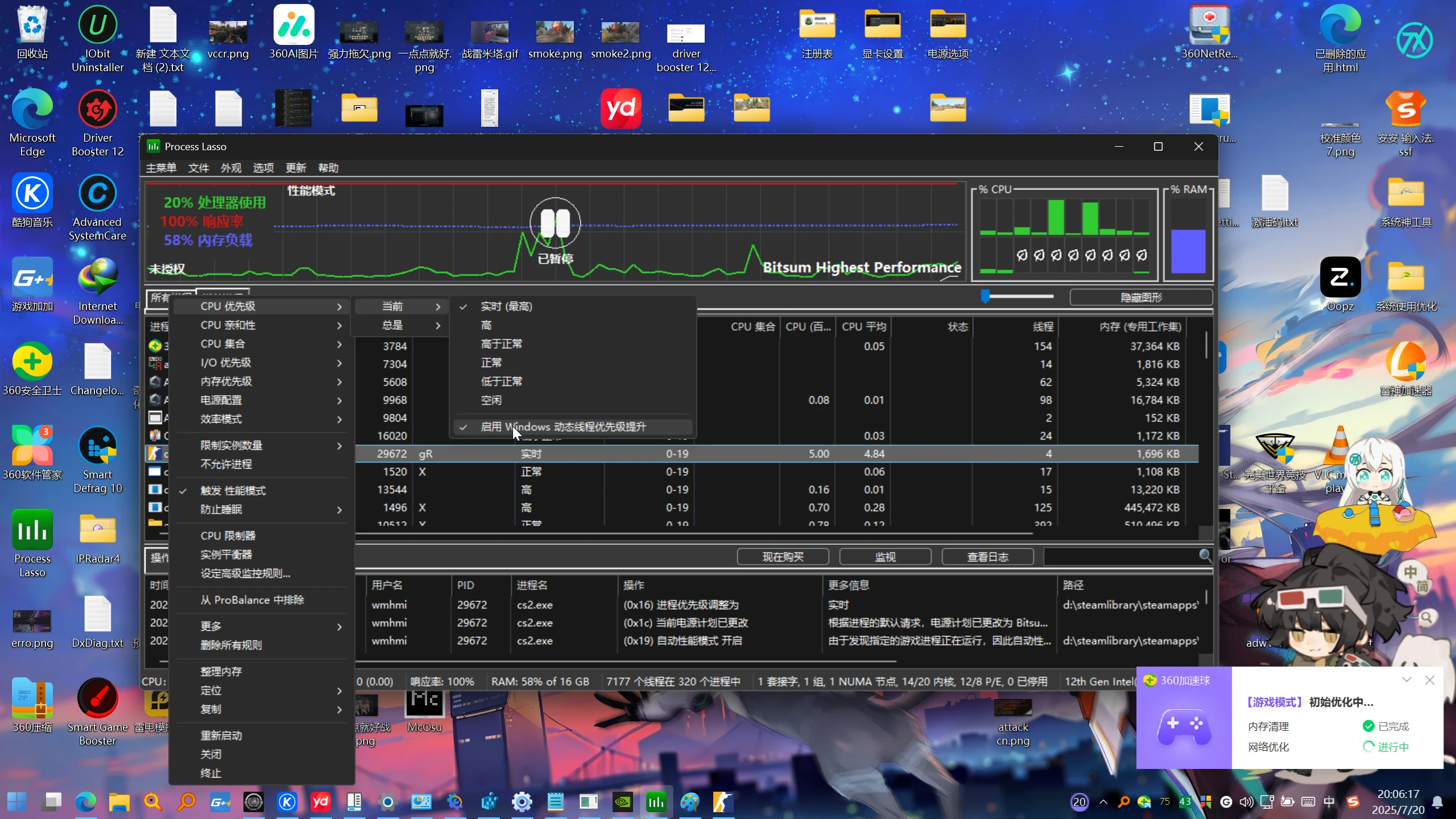
Task: Choose 整理内存 from the context menu
Action: pos(221,671)
